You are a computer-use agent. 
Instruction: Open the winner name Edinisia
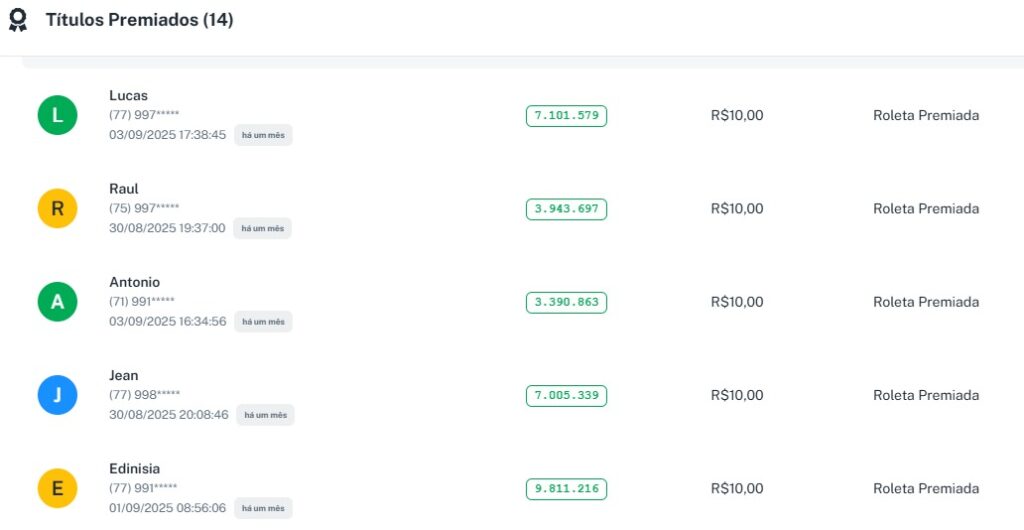pyautogui.click(x=134, y=469)
